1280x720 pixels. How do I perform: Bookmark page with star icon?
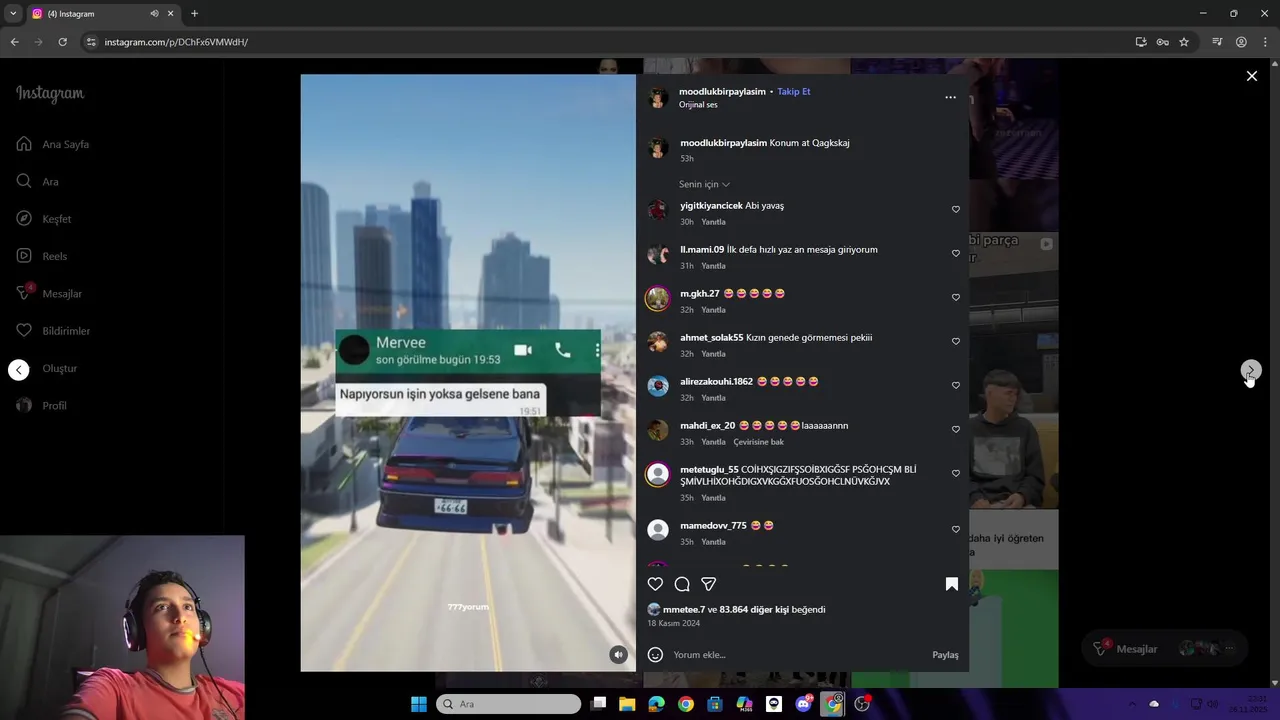(1184, 42)
